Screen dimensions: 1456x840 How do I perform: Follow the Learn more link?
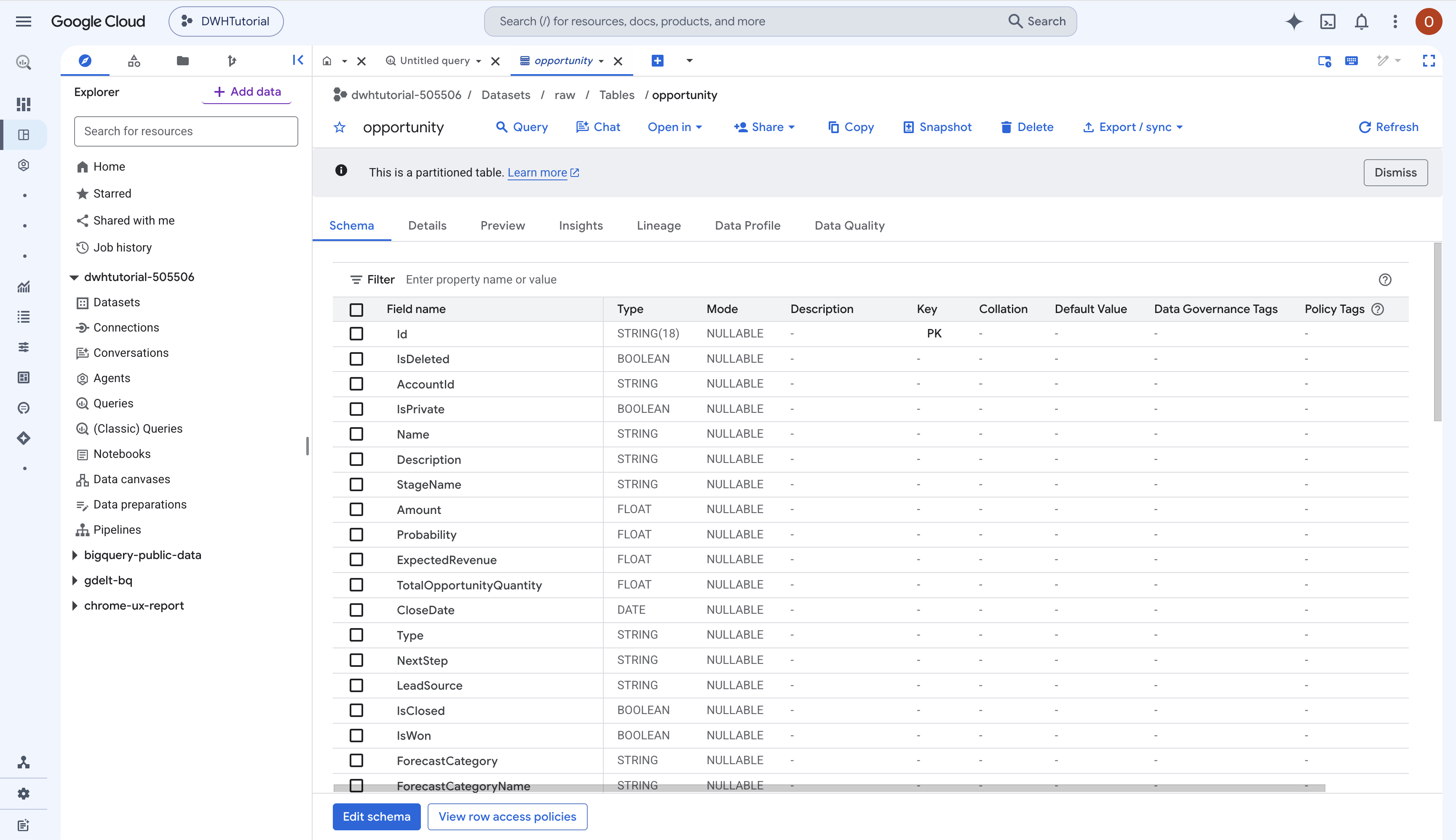pyautogui.click(x=543, y=172)
